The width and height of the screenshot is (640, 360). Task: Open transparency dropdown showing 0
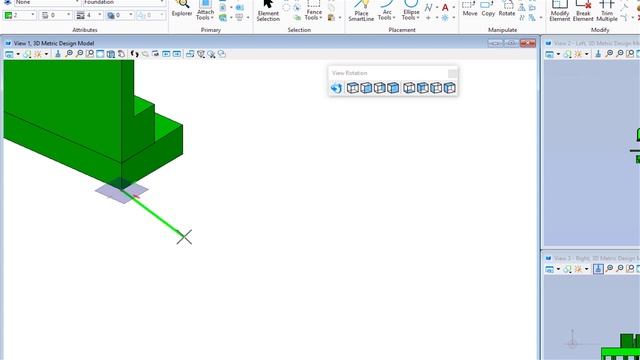click(x=131, y=15)
